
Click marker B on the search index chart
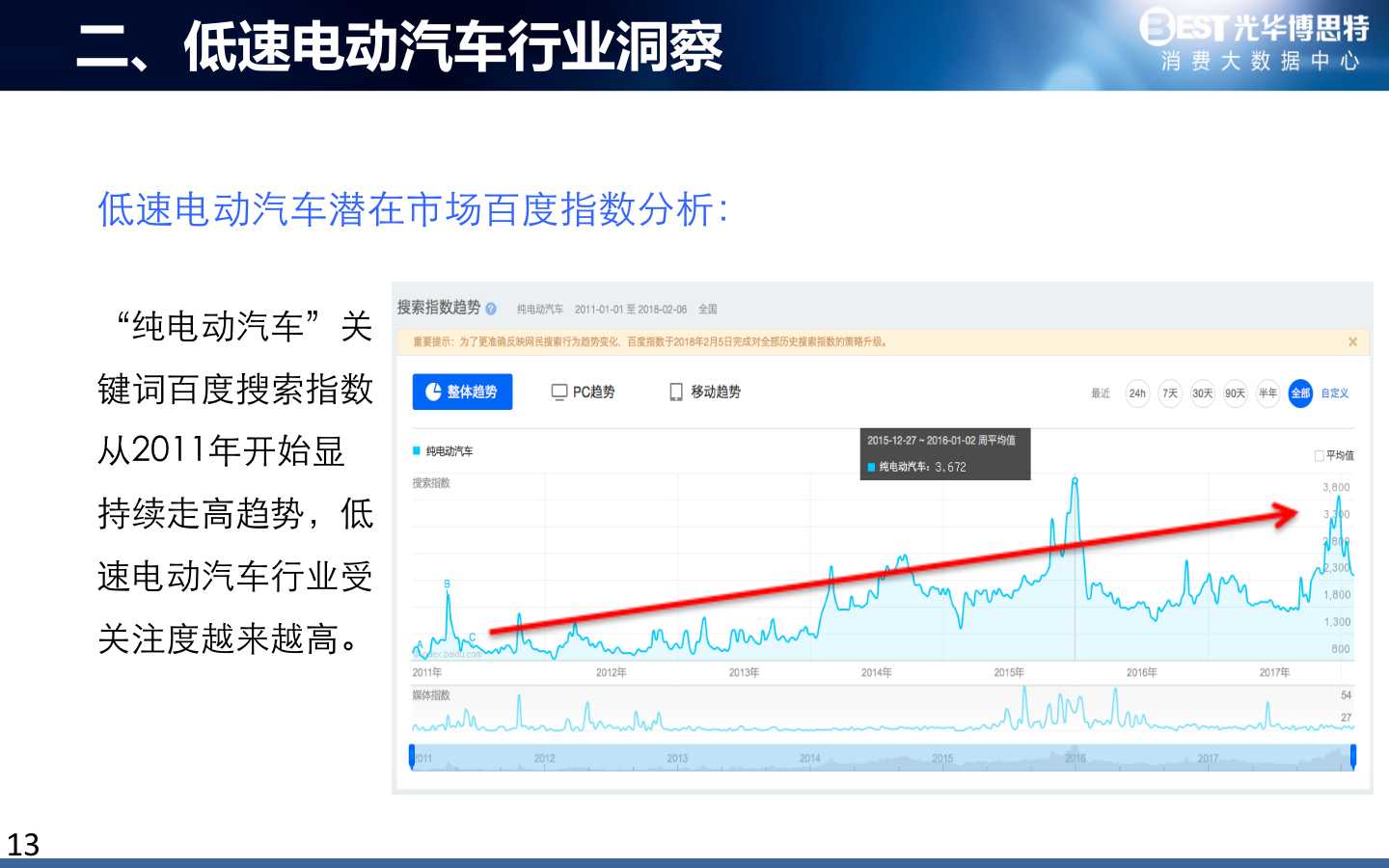[447, 583]
